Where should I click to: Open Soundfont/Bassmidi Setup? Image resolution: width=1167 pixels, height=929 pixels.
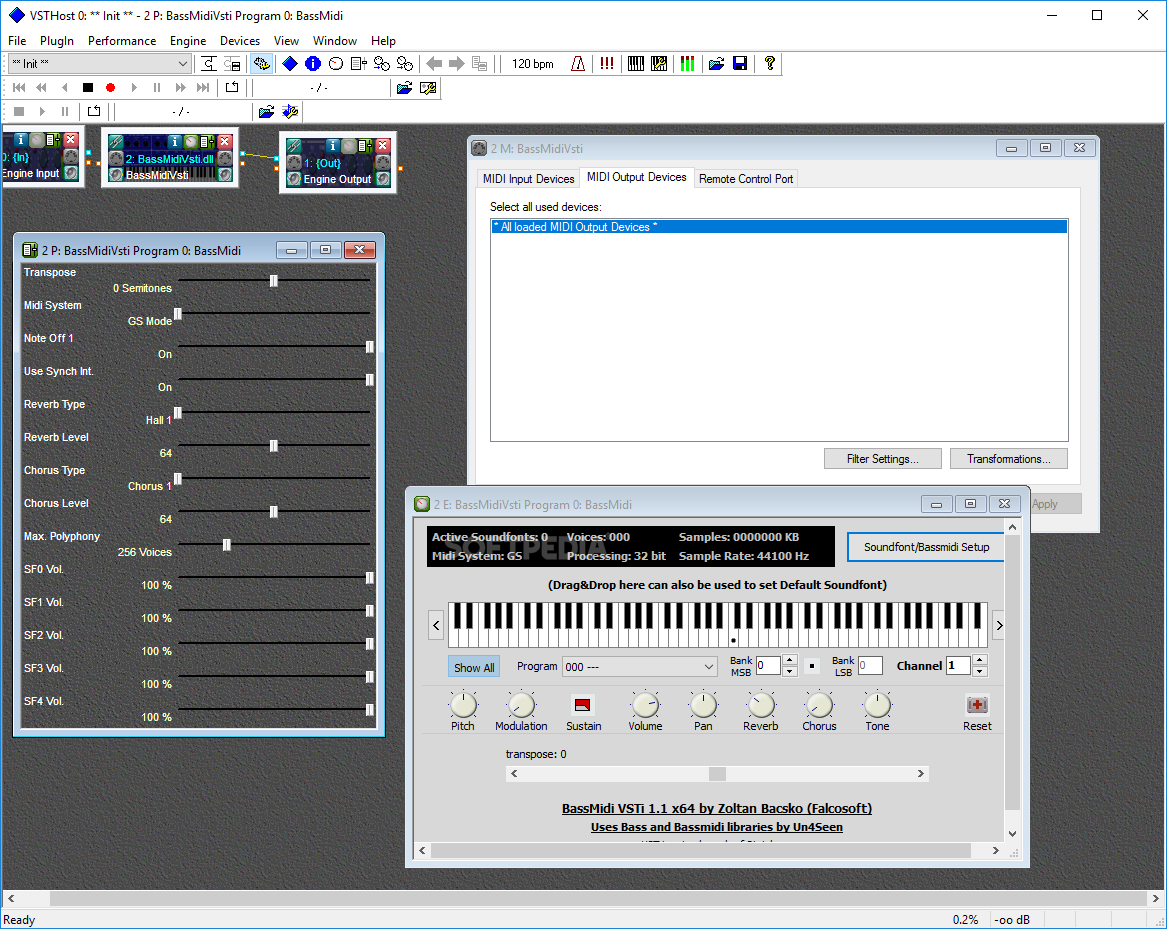tap(926, 547)
